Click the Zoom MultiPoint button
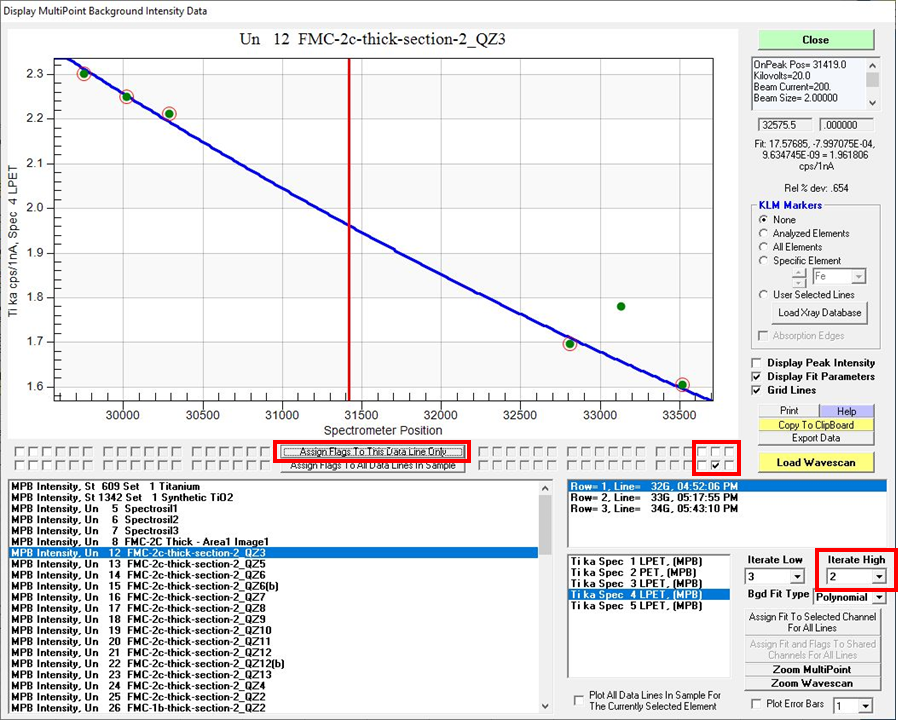 click(x=815, y=670)
